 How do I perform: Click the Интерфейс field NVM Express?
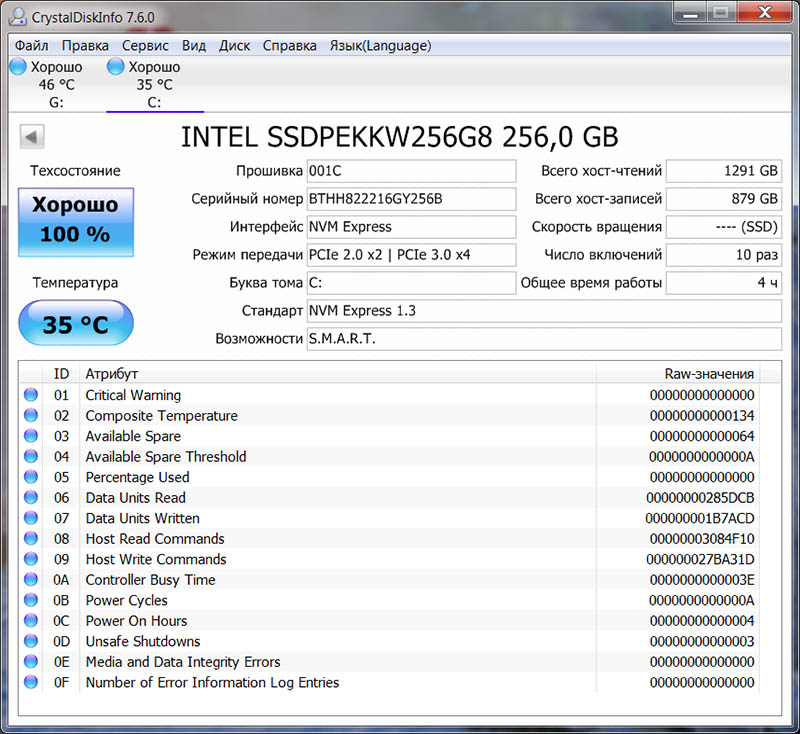(x=411, y=227)
